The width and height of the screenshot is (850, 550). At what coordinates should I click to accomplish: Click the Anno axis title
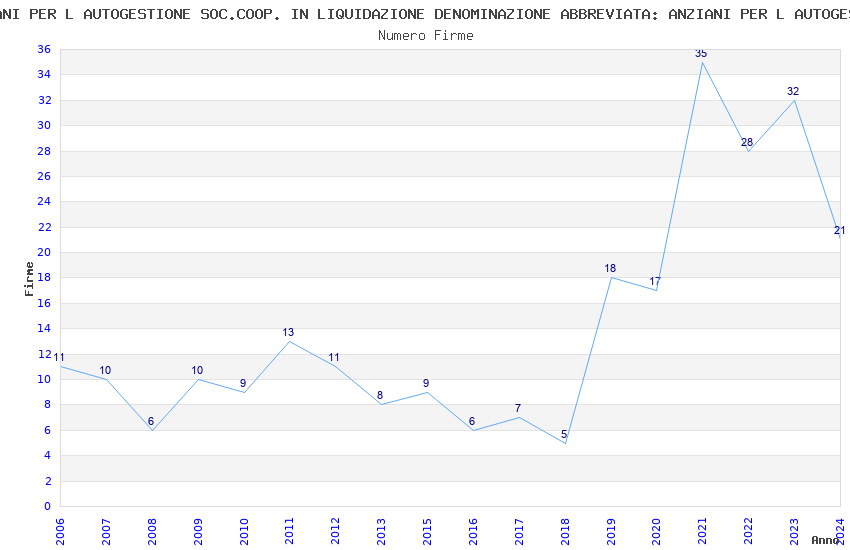click(825, 540)
